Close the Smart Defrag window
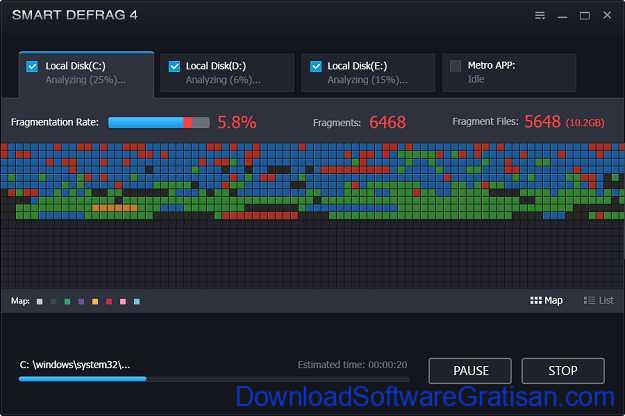The image size is (625, 416). click(x=607, y=15)
